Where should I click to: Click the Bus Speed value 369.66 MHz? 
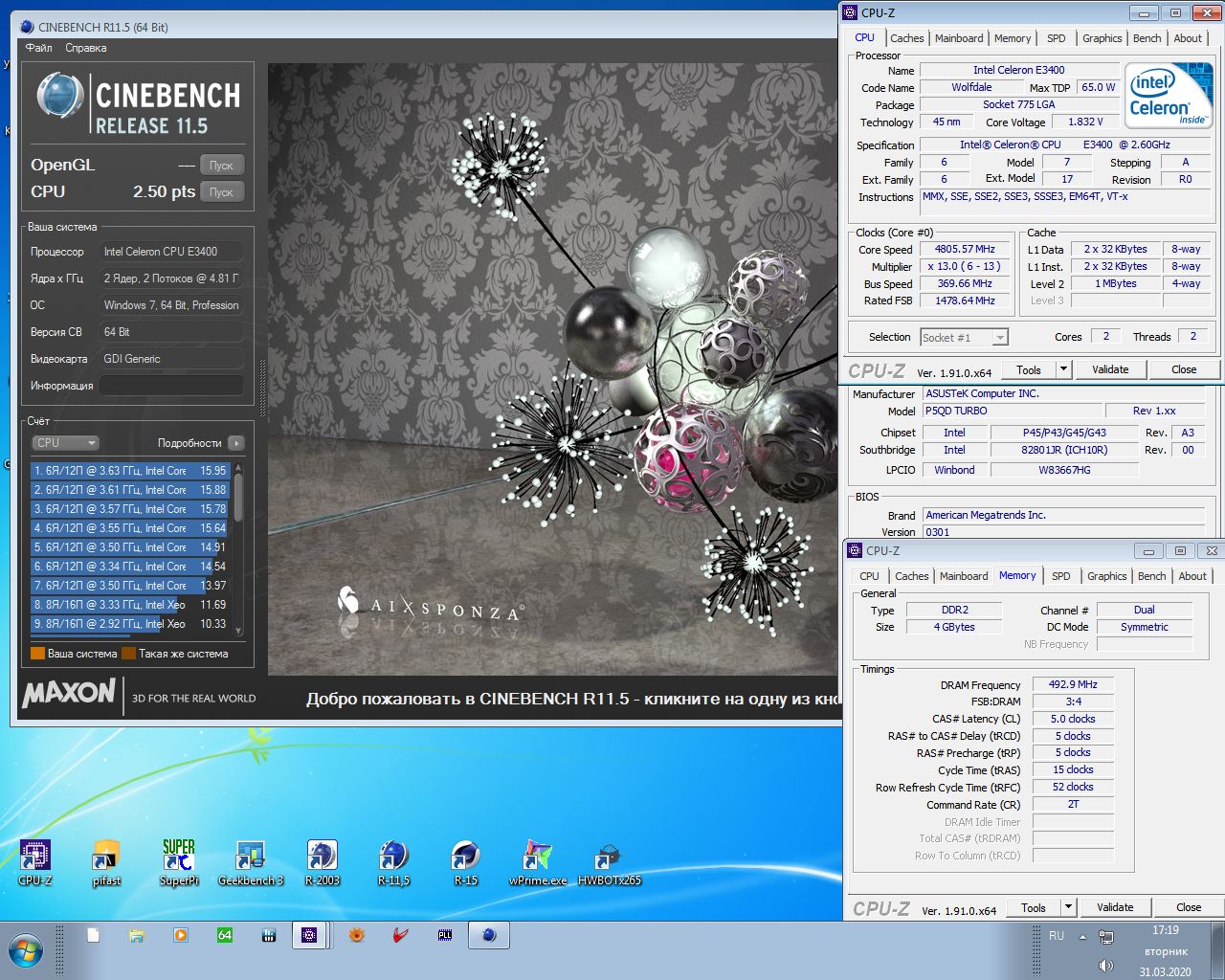click(965, 283)
